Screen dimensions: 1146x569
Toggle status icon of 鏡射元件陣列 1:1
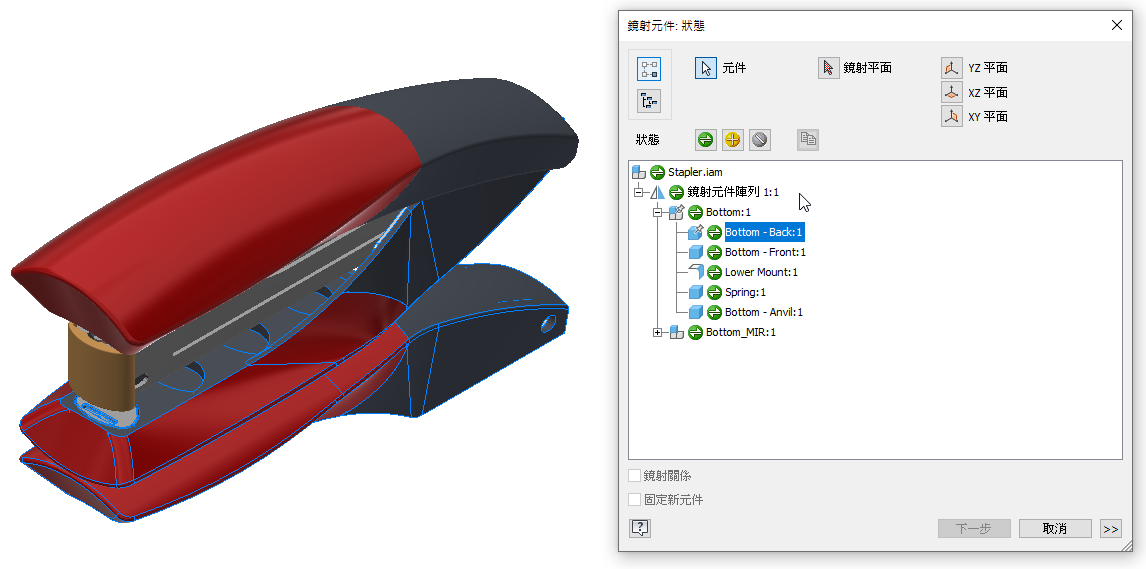click(676, 192)
